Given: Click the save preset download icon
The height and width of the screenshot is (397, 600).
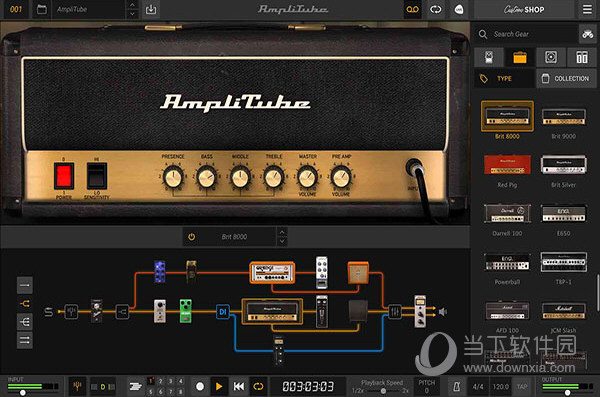Looking at the screenshot, I should pyautogui.click(x=151, y=9).
